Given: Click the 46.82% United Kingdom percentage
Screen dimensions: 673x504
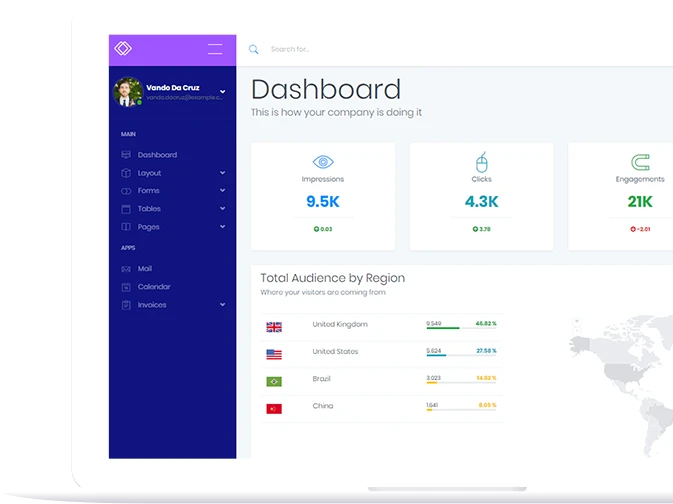Looking at the screenshot, I should click(x=486, y=324).
